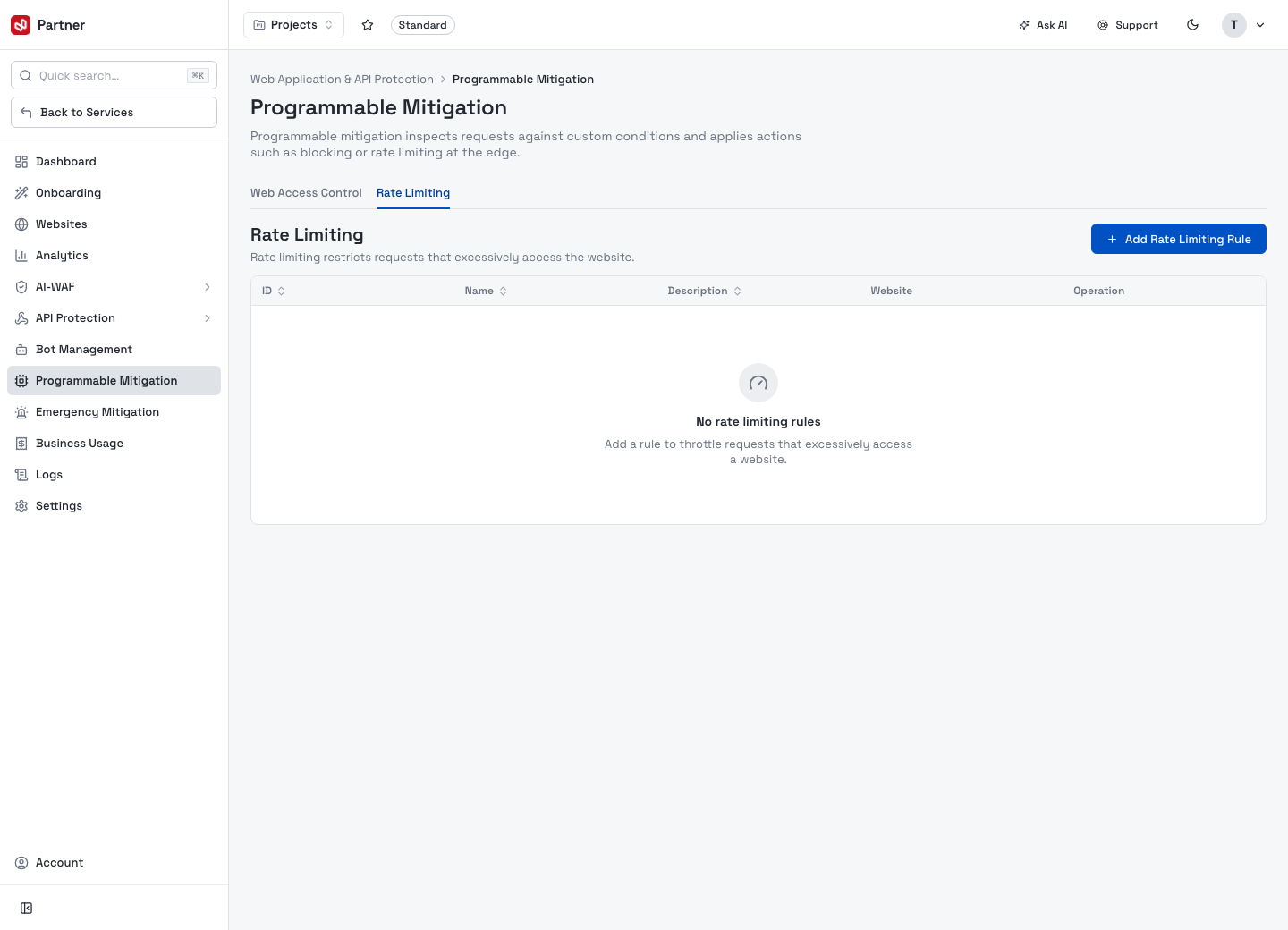Viewport: 1288px width, 930px height.
Task: Click the Operation column header
Action: pos(1098,291)
